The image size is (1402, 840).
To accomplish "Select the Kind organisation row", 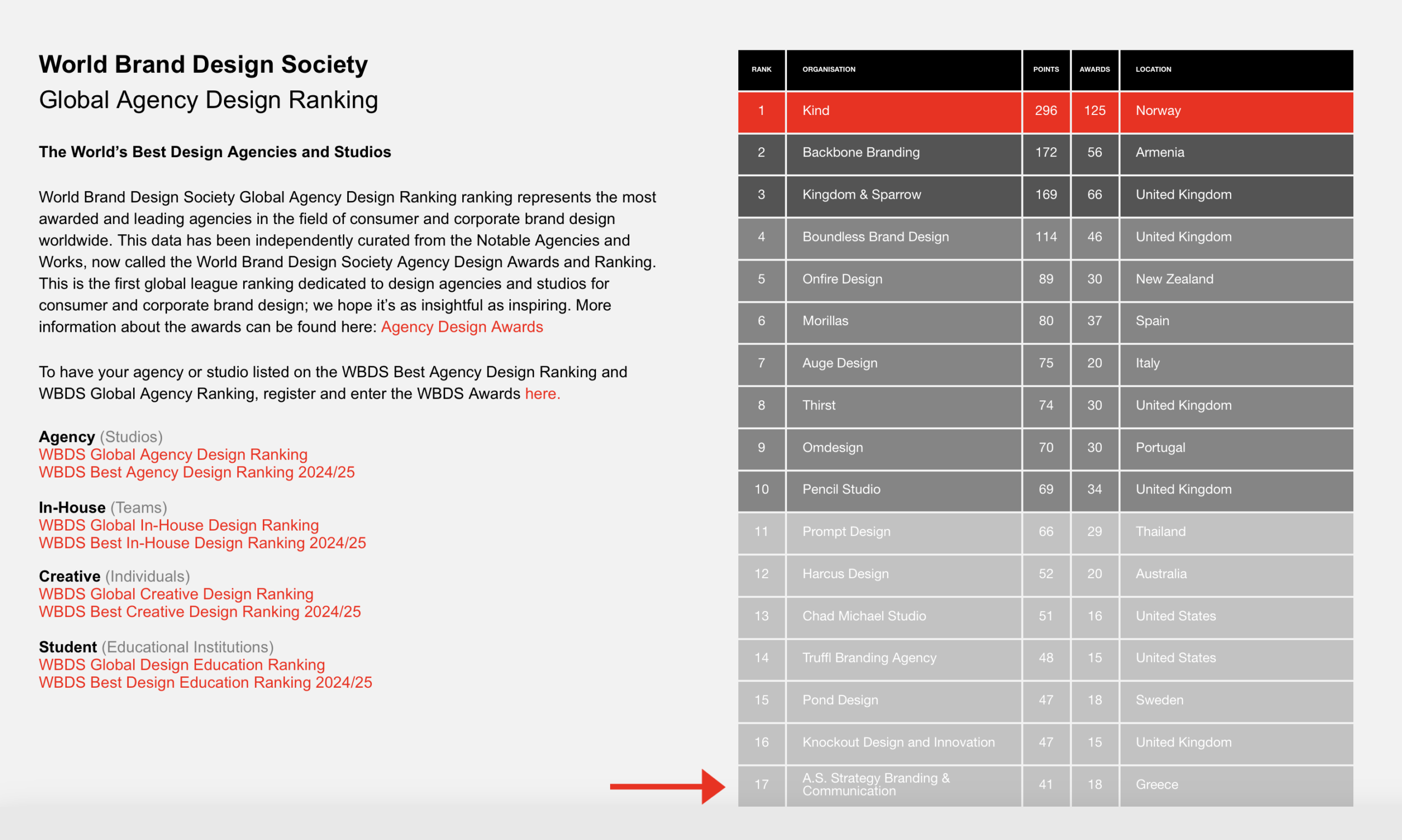I will click(1045, 112).
